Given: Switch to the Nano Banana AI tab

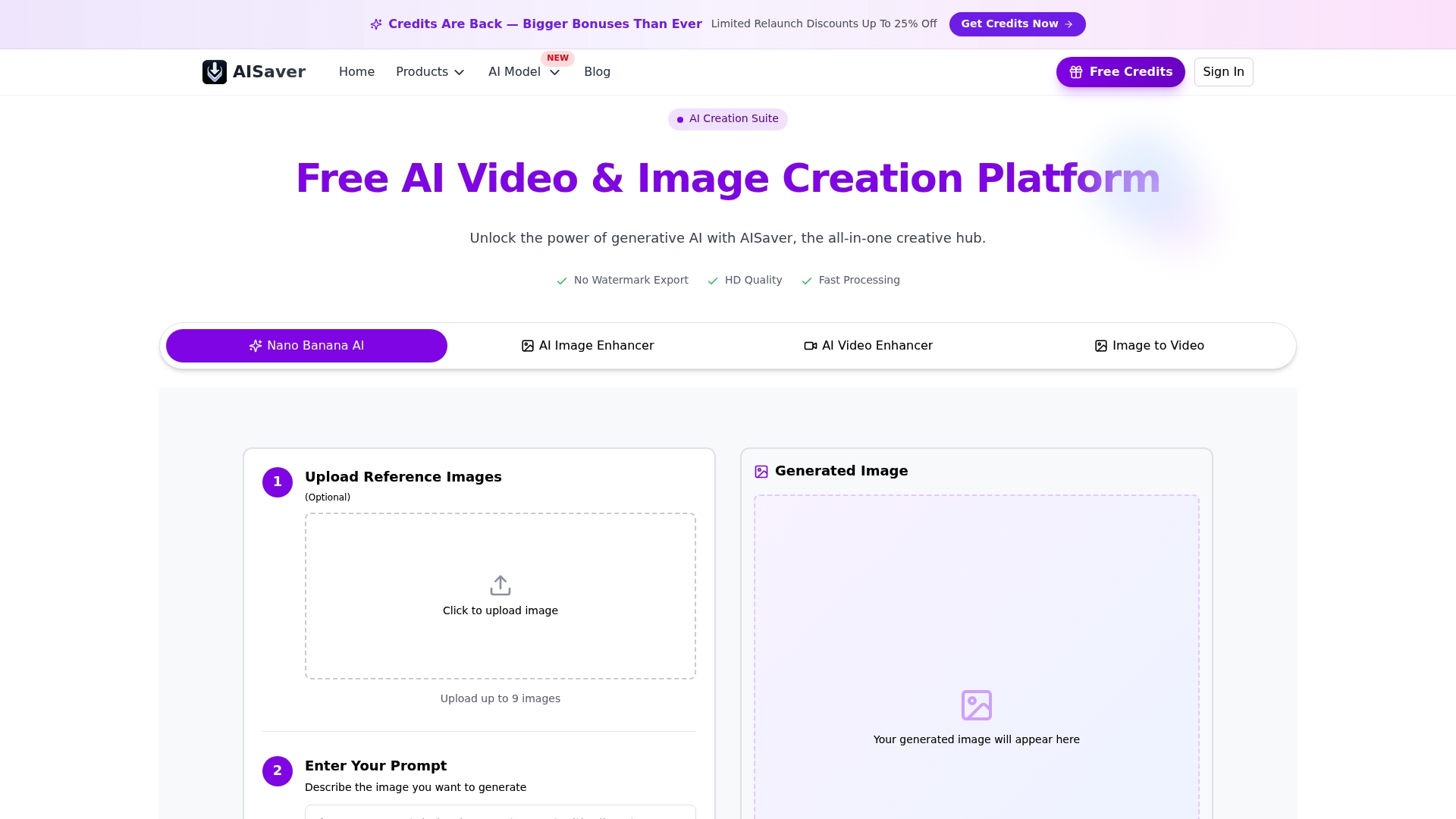Looking at the screenshot, I should (306, 346).
